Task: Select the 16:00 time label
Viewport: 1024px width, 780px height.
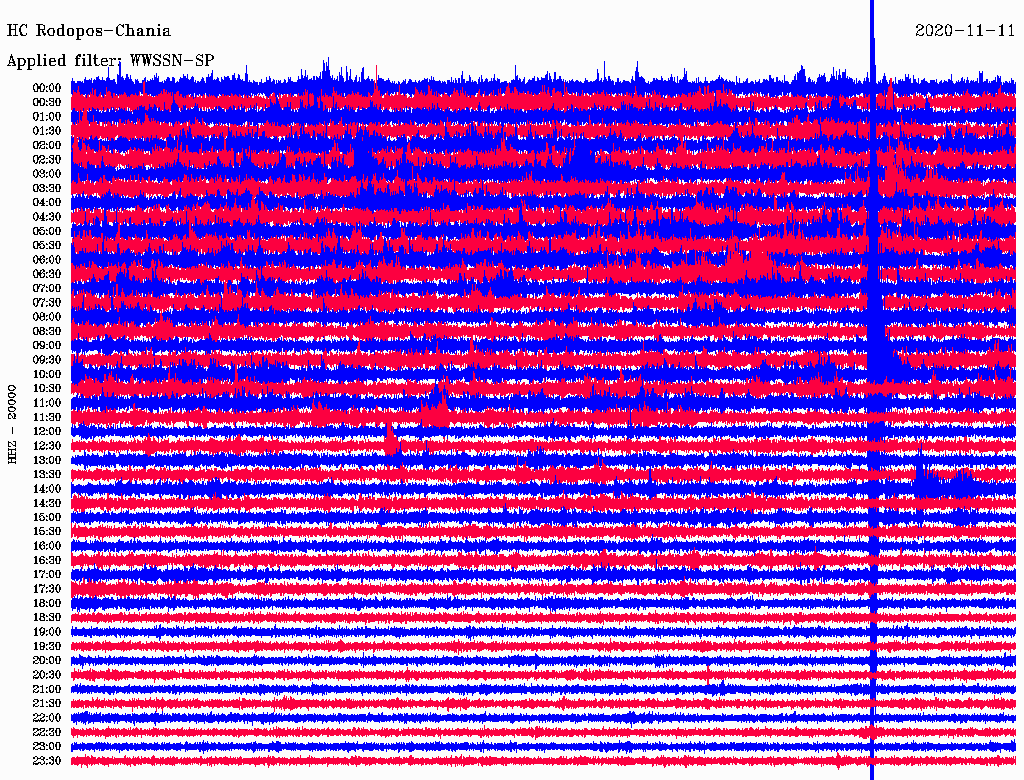Action: [x=47, y=546]
